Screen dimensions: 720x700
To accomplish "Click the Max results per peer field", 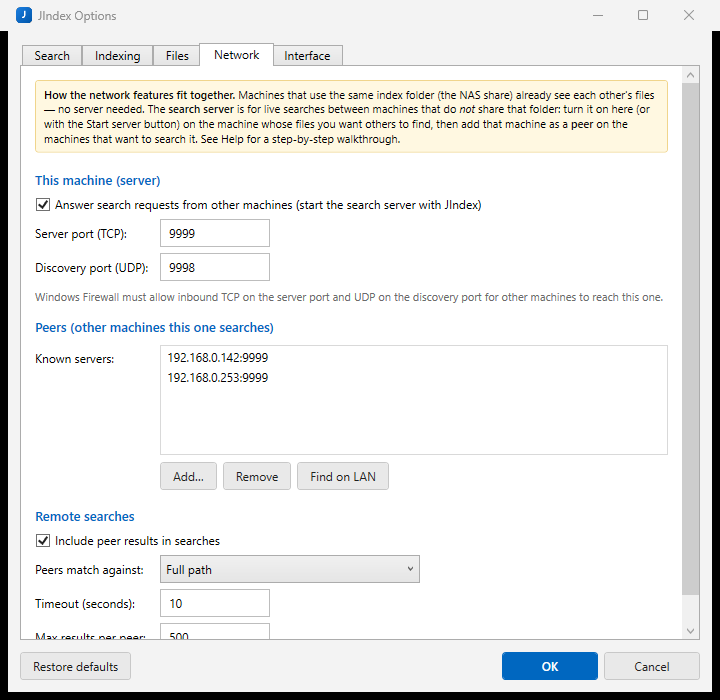I will pos(214,632).
